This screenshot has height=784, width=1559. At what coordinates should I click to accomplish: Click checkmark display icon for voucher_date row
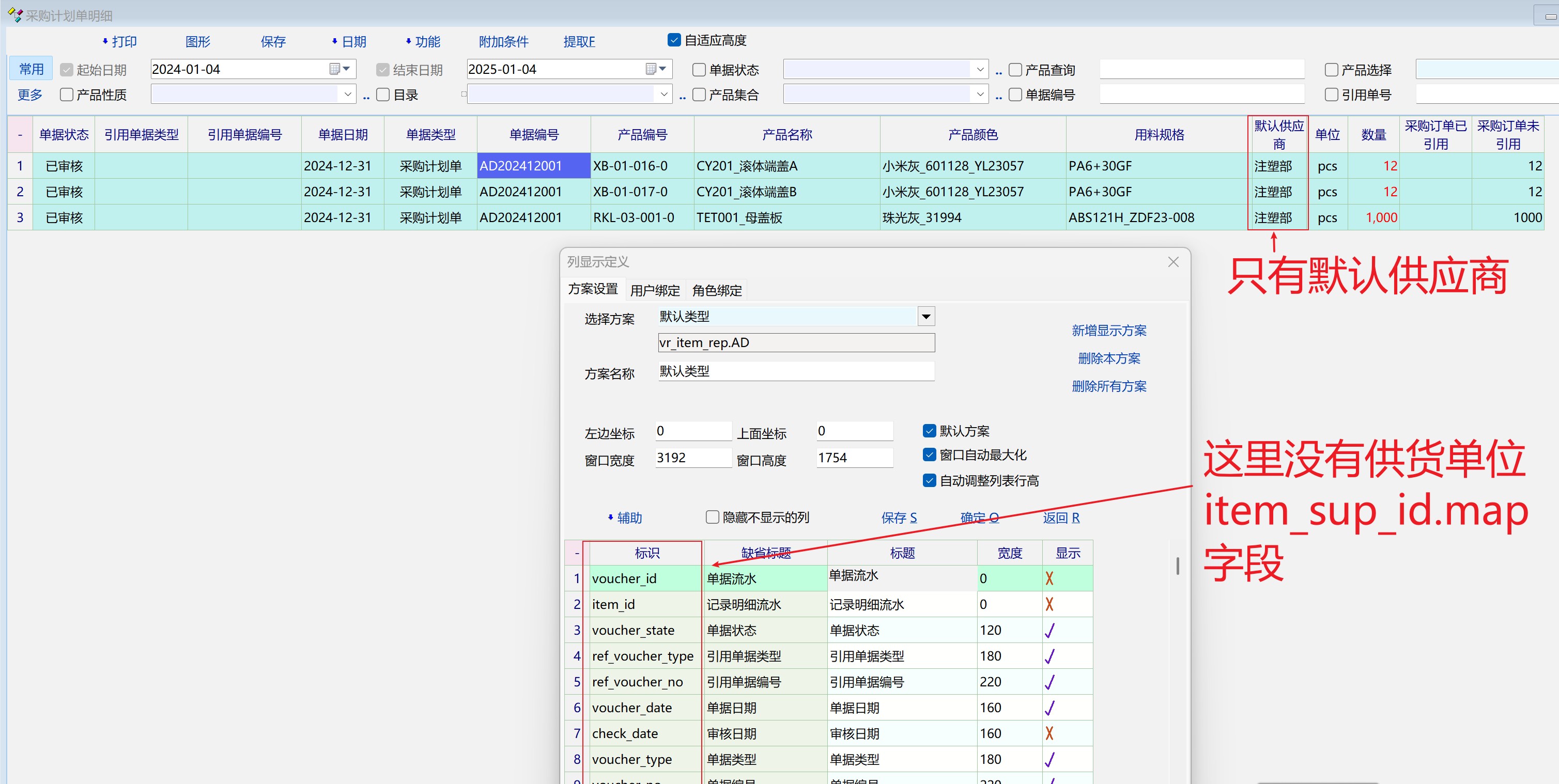1049,708
